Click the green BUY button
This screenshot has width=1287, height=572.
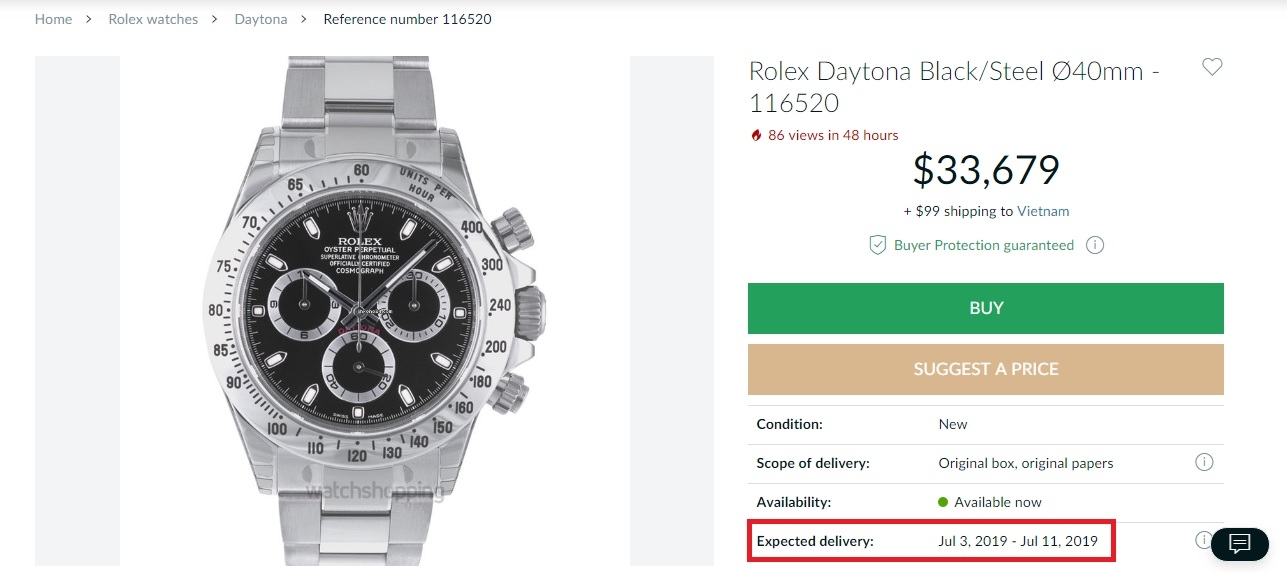pyautogui.click(x=985, y=308)
